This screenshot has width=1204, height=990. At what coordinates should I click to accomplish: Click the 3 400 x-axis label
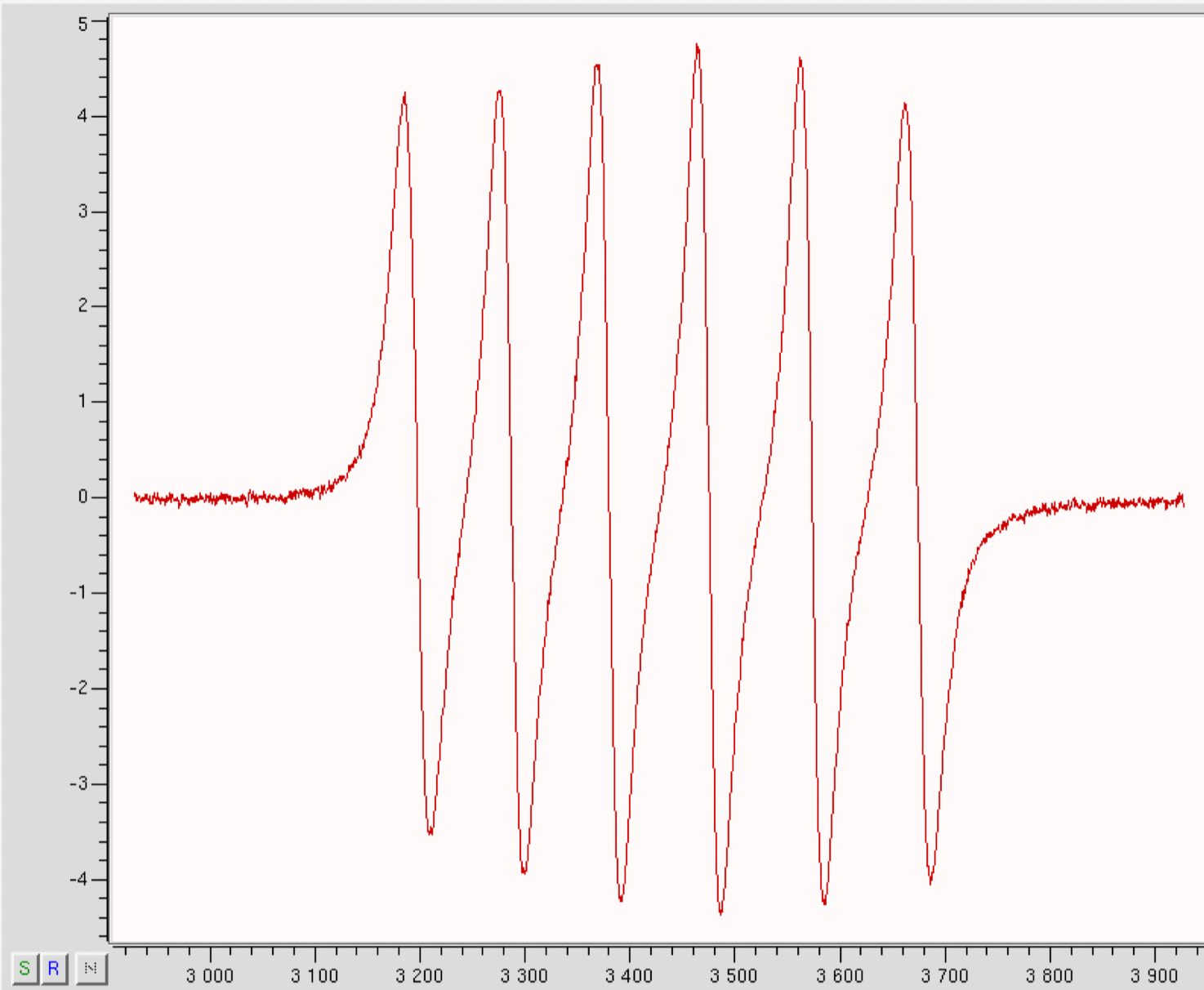629,975
